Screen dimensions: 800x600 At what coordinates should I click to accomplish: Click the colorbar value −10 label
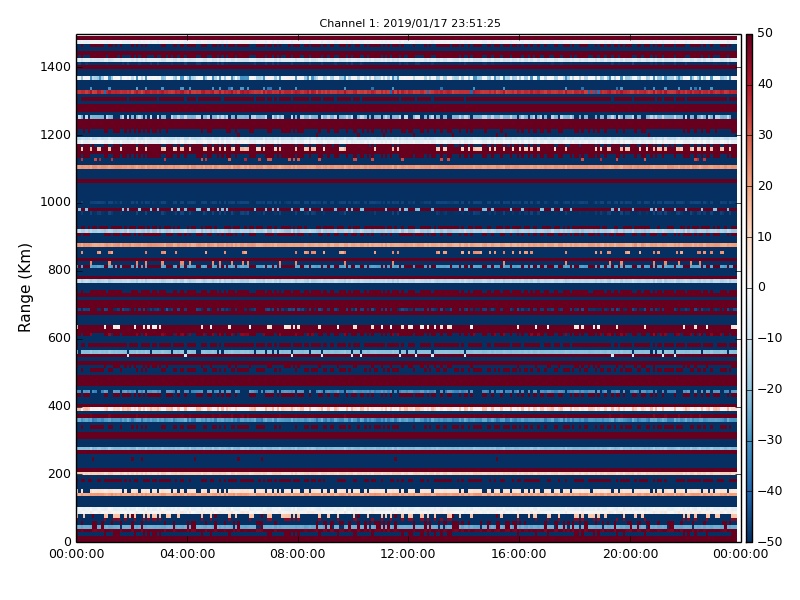click(769, 338)
